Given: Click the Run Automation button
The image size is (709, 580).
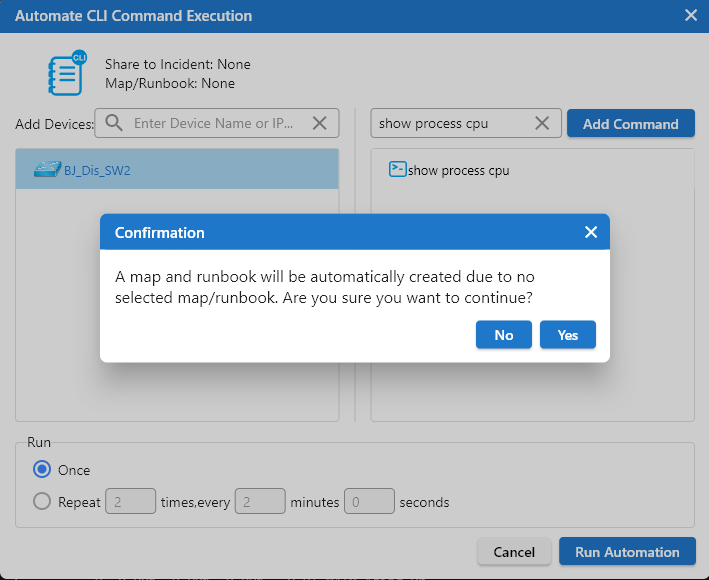Looking at the screenshot, I should click(627, 551).
